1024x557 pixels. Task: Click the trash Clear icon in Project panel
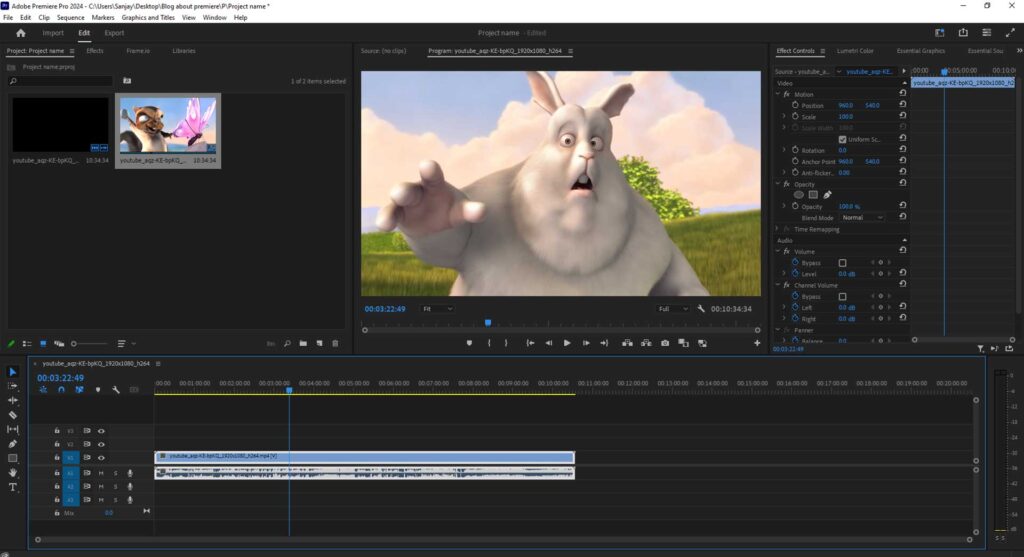(335, 343)
